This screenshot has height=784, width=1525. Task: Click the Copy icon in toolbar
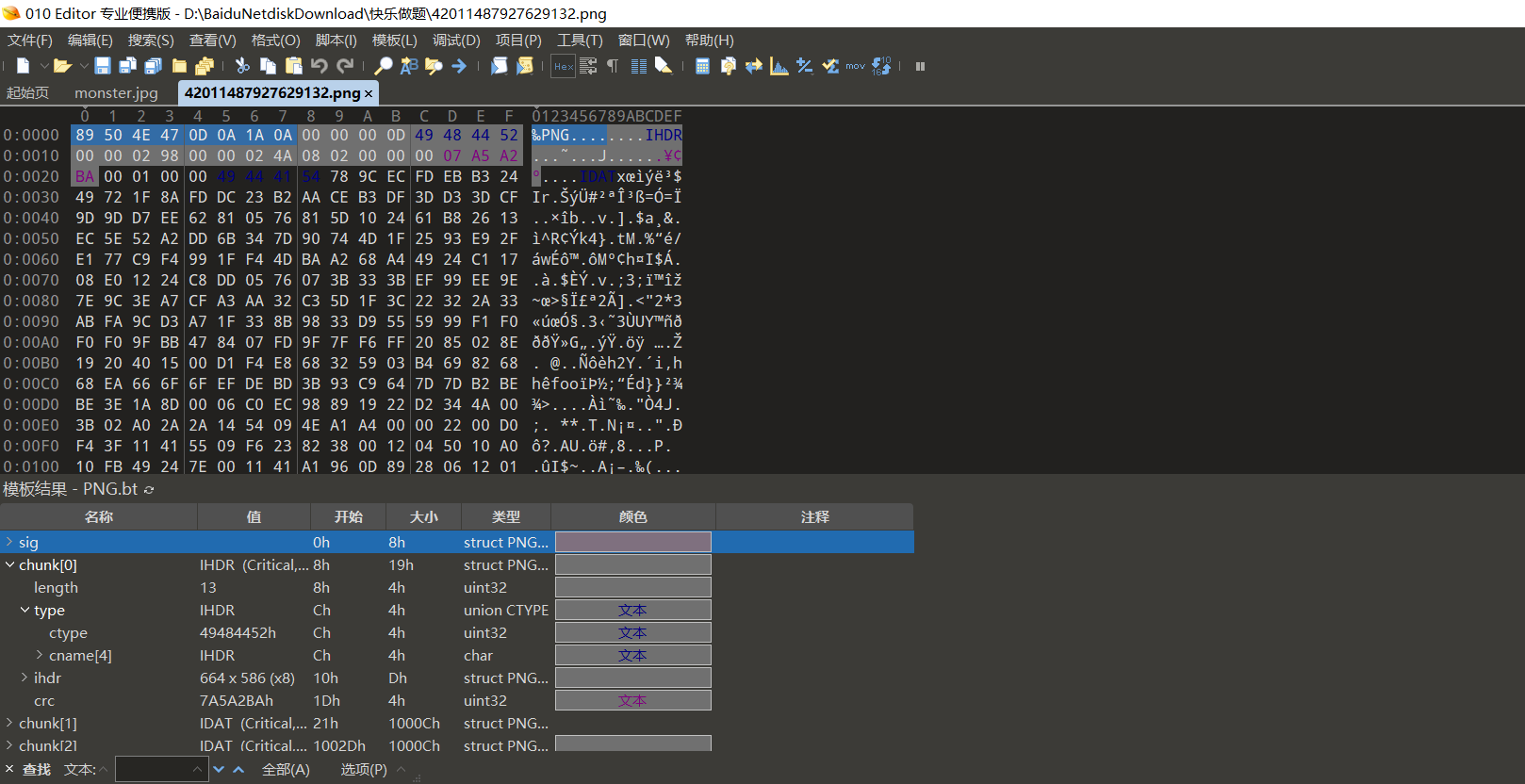point(268,66)
